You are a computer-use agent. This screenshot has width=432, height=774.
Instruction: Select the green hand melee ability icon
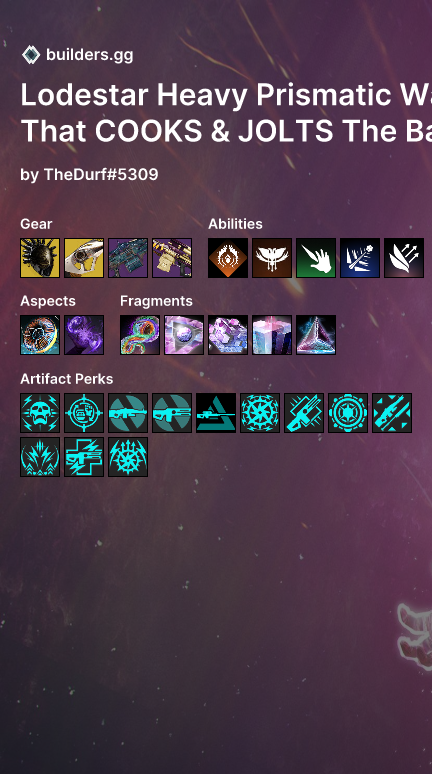(x=316, y=258)
